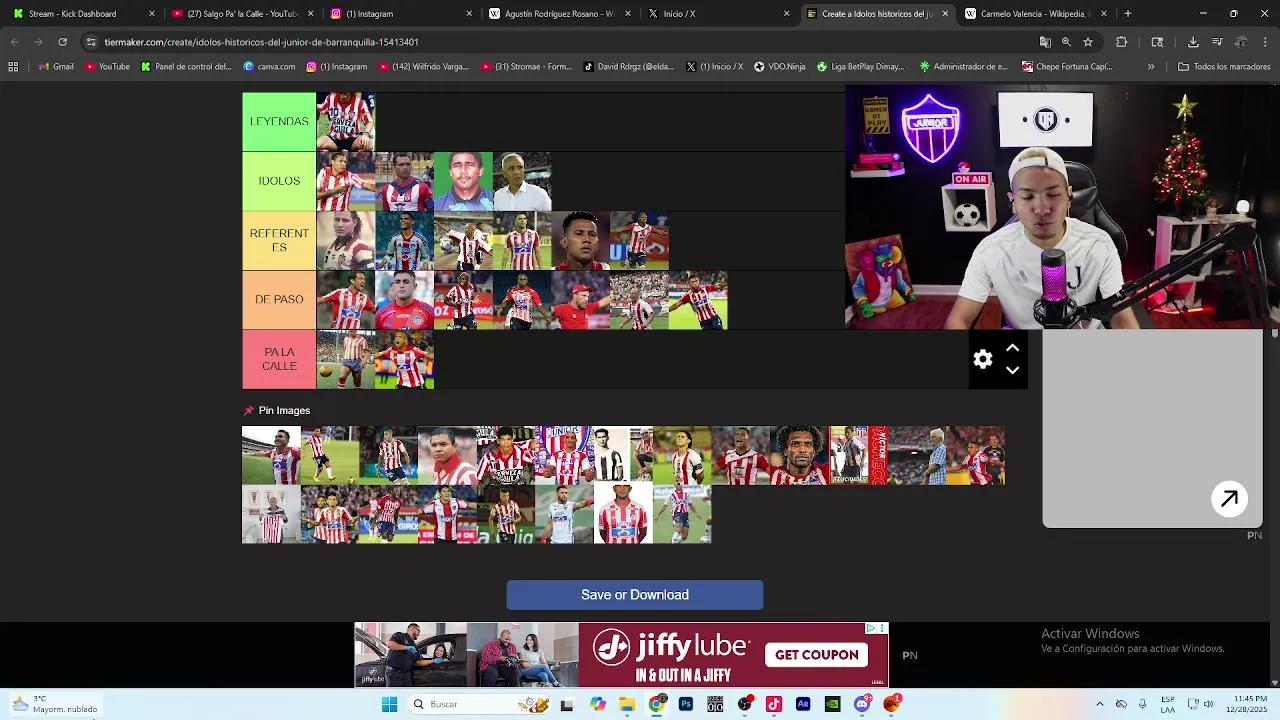Reload the page
1280x720 pixels.
(62, 42)
